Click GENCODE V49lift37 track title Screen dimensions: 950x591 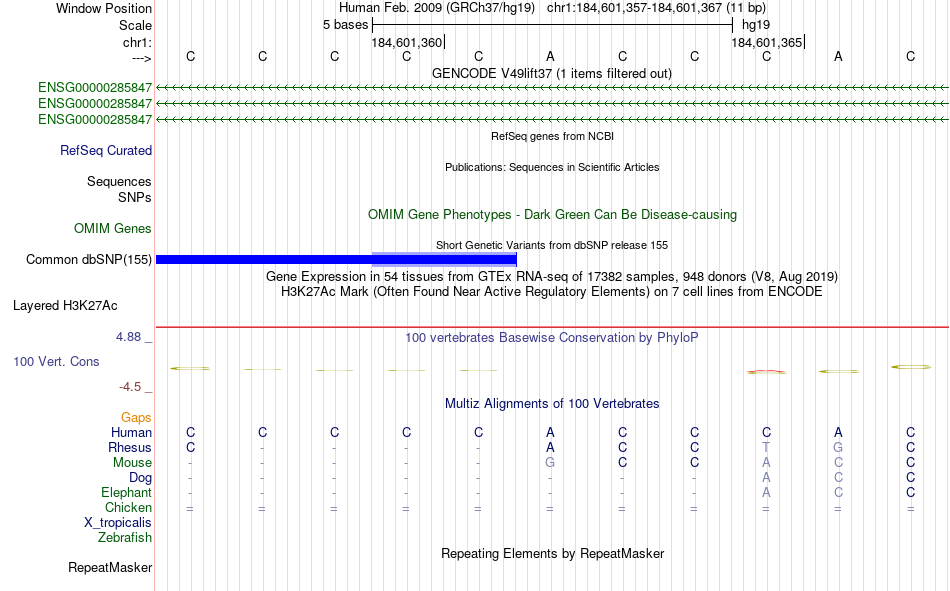(x=552, y=73)
